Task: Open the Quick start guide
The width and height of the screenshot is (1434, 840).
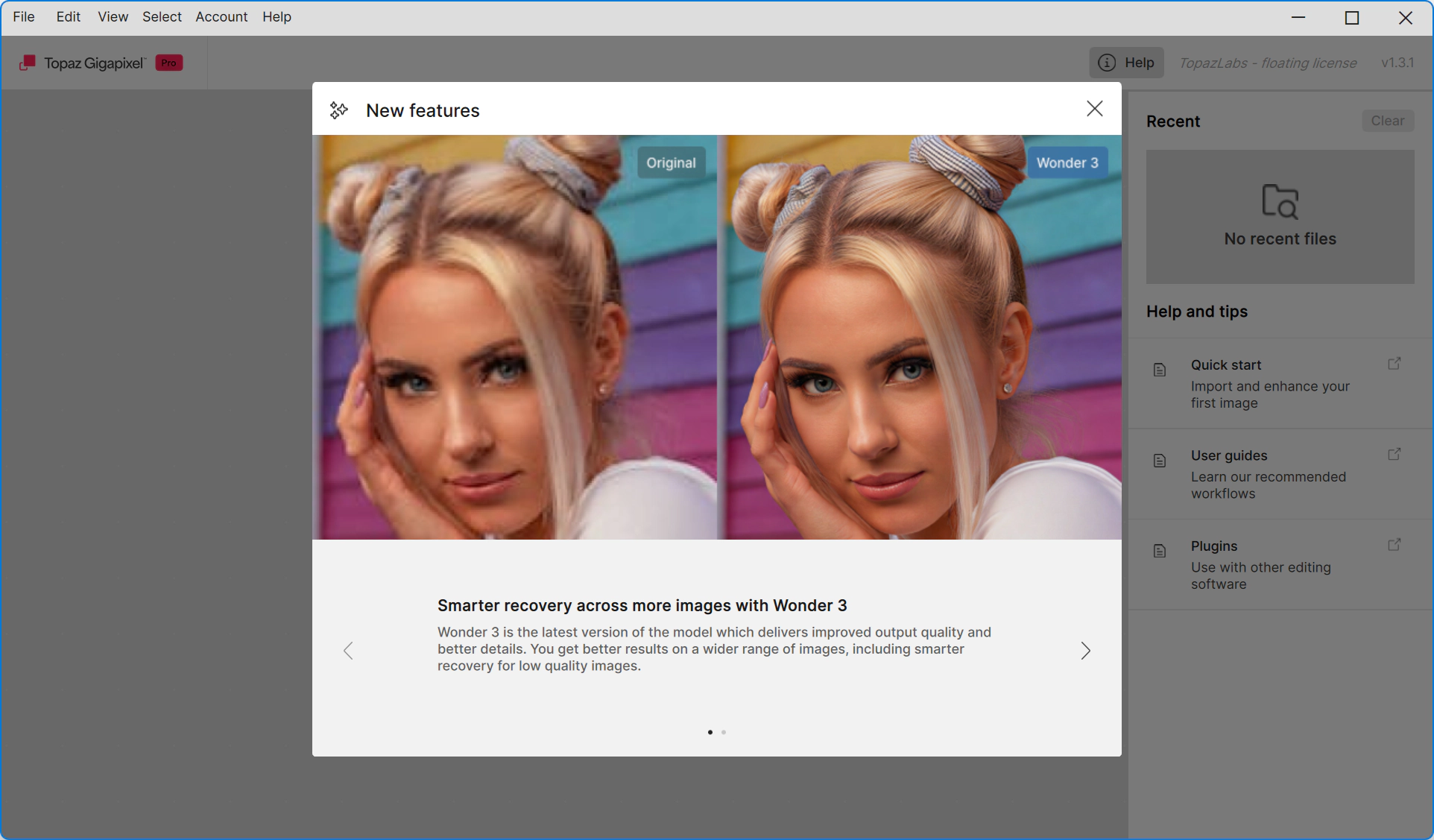Action: pos(1280,383)
